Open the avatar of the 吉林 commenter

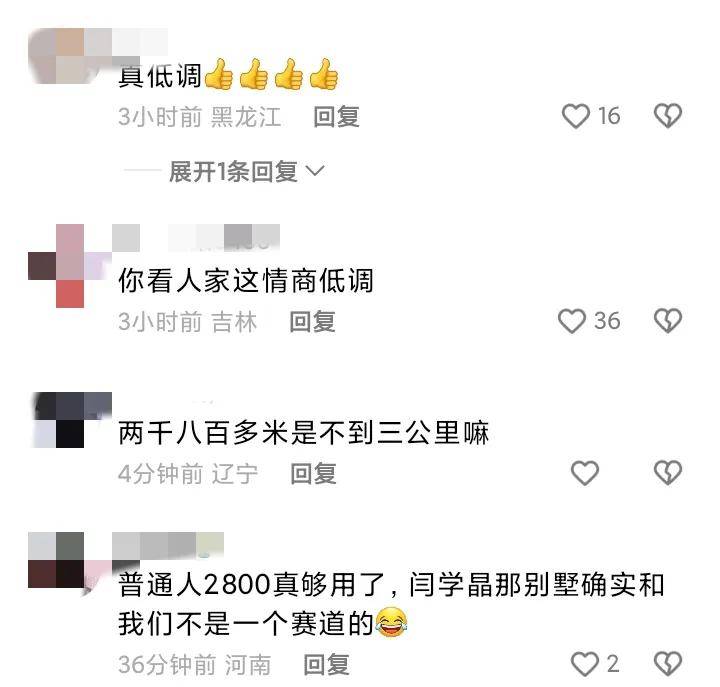click(x=69, y=265)
